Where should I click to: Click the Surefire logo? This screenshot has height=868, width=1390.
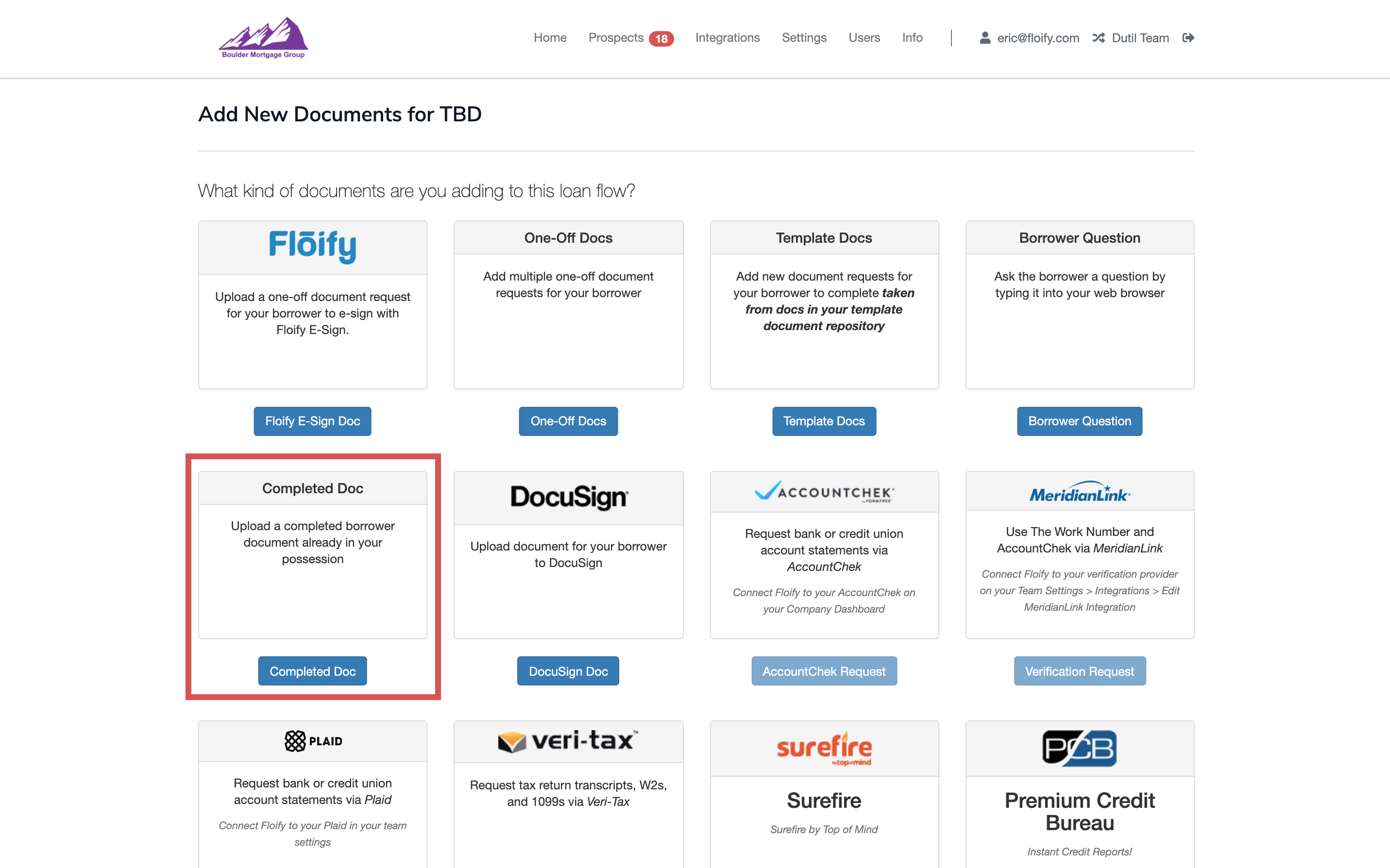tap(824, 748)
